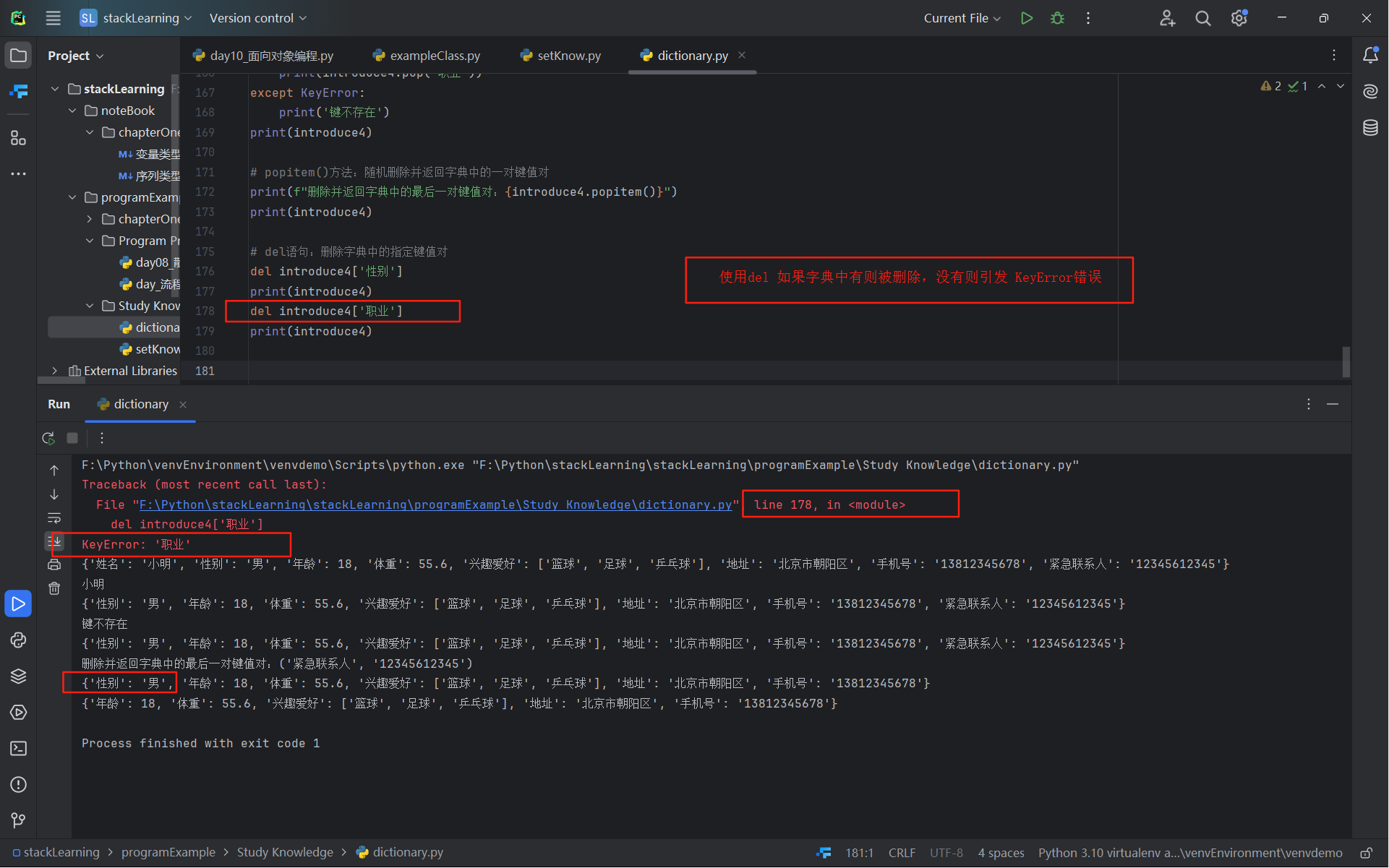Run the current file with play icon

point(1026,18)
